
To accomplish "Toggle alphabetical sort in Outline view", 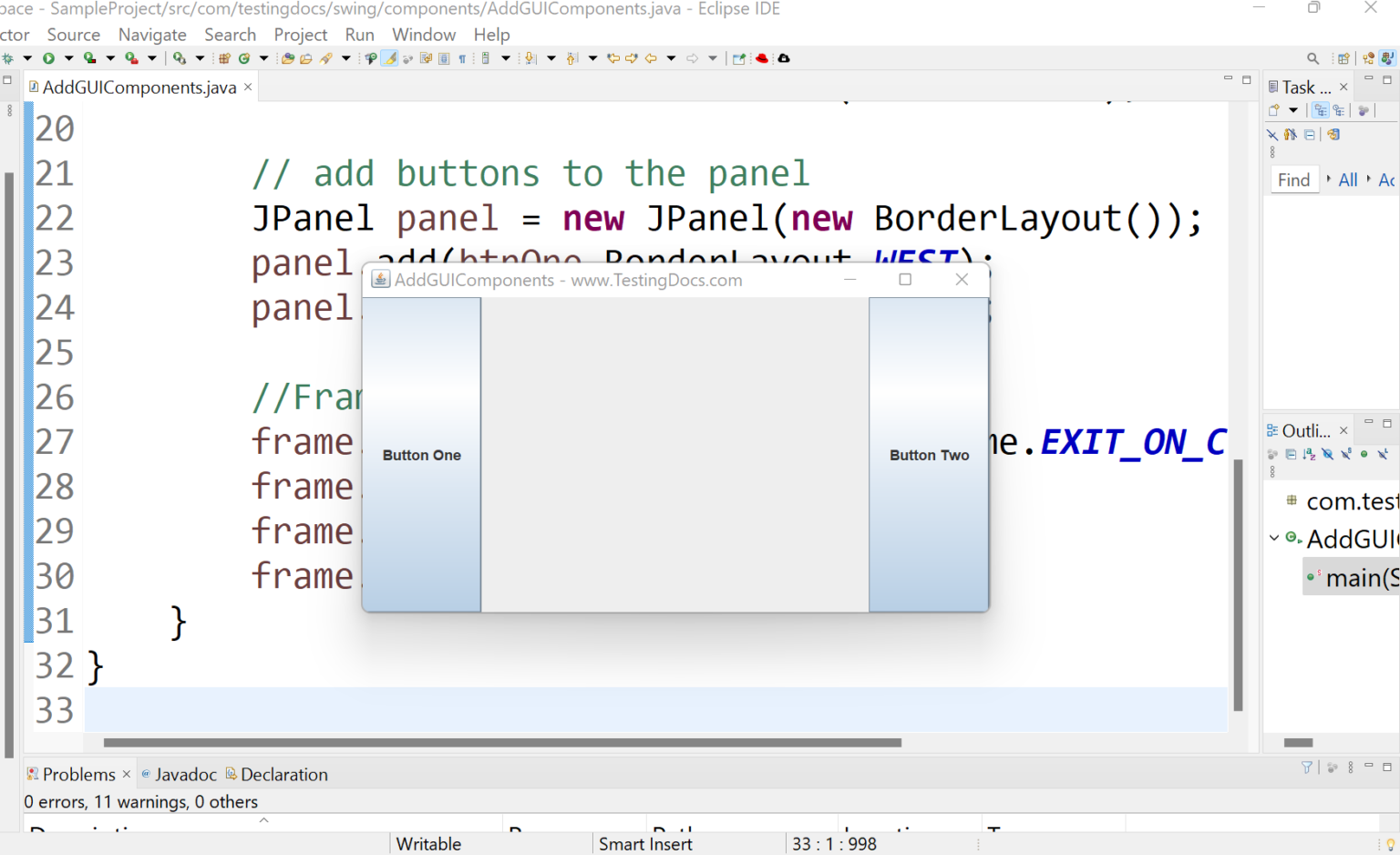I will click(1310, 454).
